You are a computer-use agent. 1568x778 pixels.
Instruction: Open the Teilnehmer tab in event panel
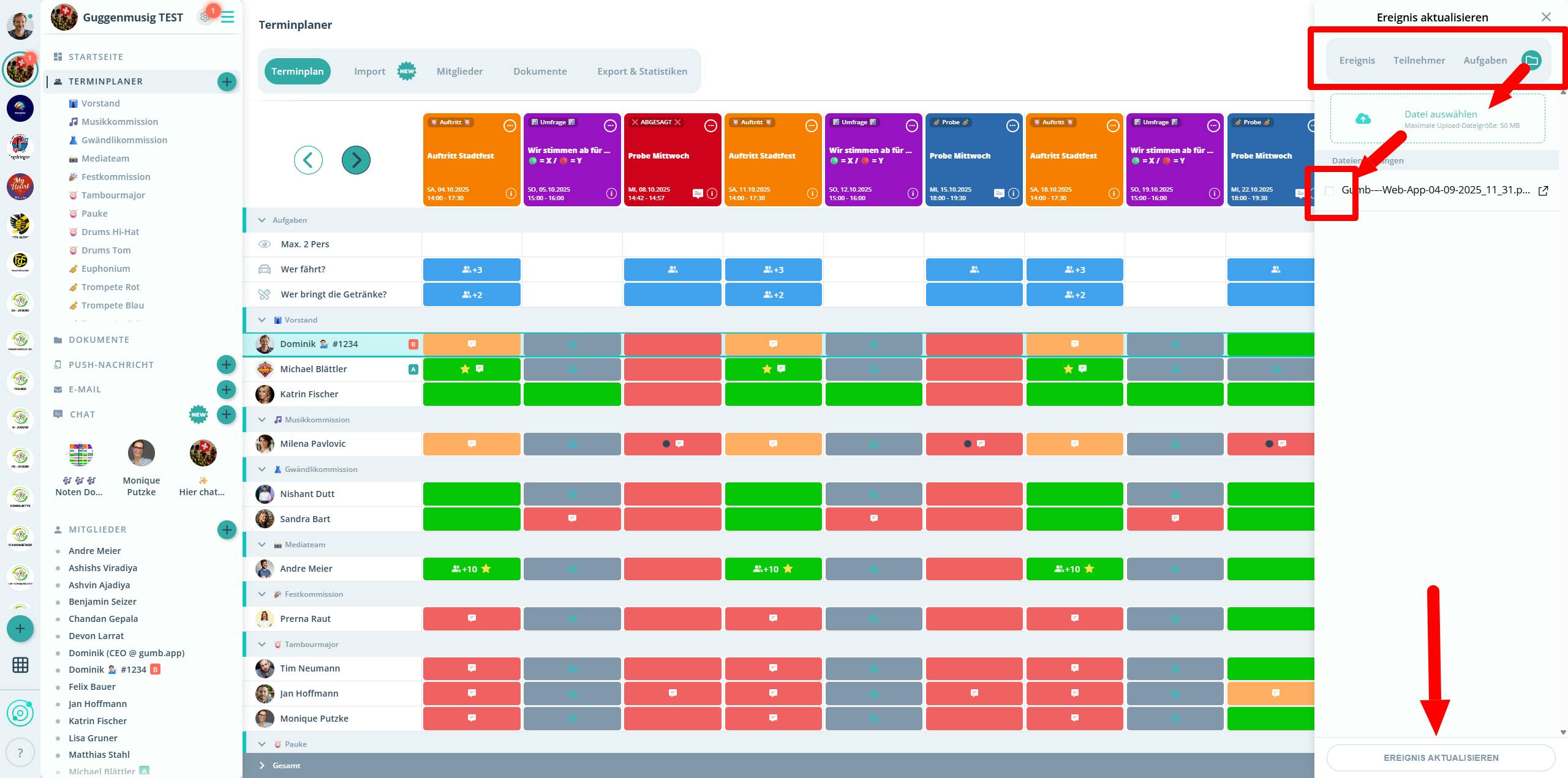coord(1419,60)
